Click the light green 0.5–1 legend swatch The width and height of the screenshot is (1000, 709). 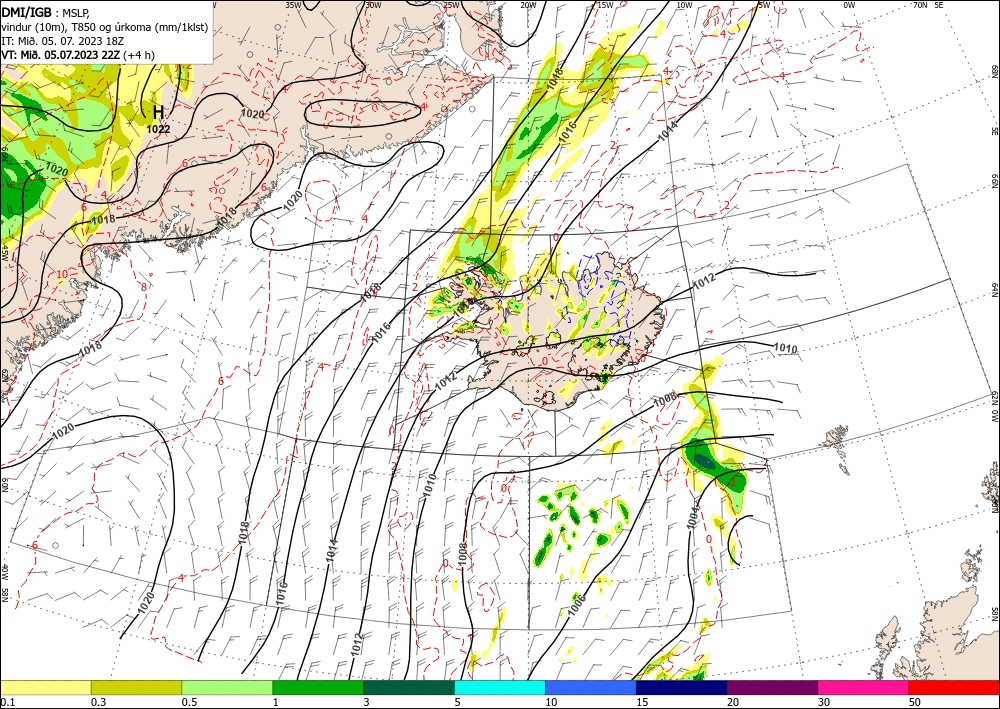[x=227, y=687]
